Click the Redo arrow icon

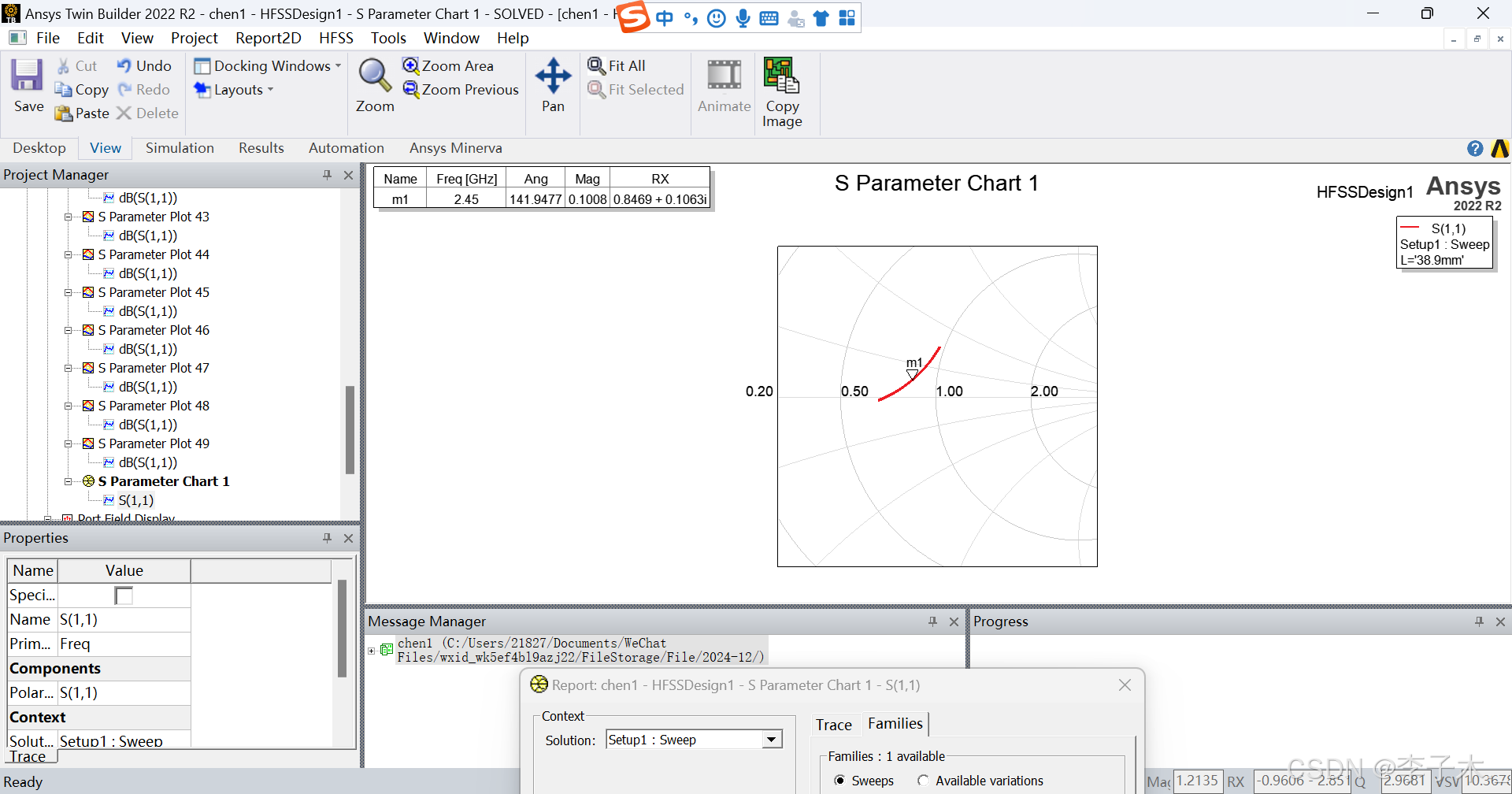[124, 90]
